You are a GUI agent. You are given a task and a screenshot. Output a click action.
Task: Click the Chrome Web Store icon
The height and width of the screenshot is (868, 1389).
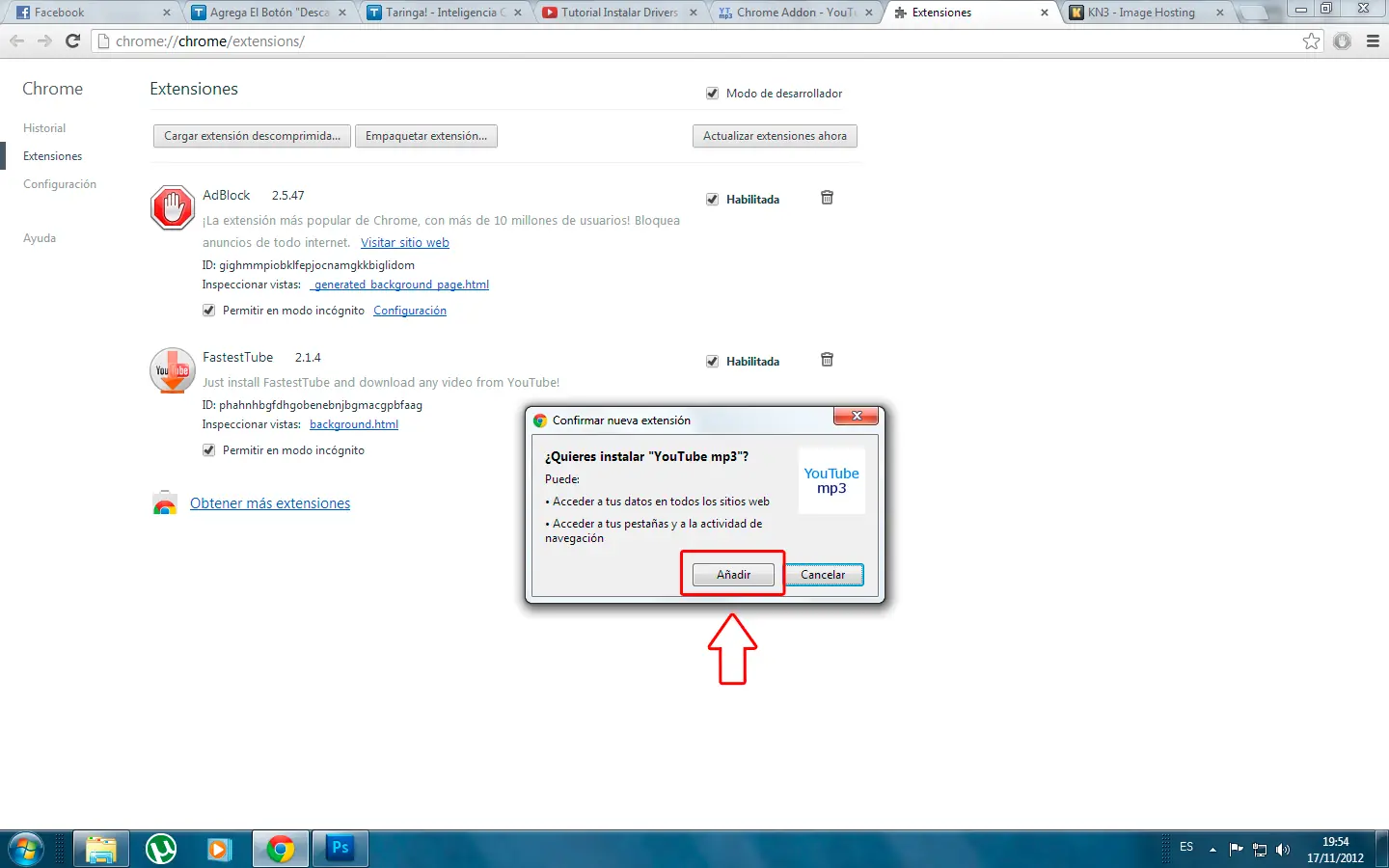coord(165,502)
